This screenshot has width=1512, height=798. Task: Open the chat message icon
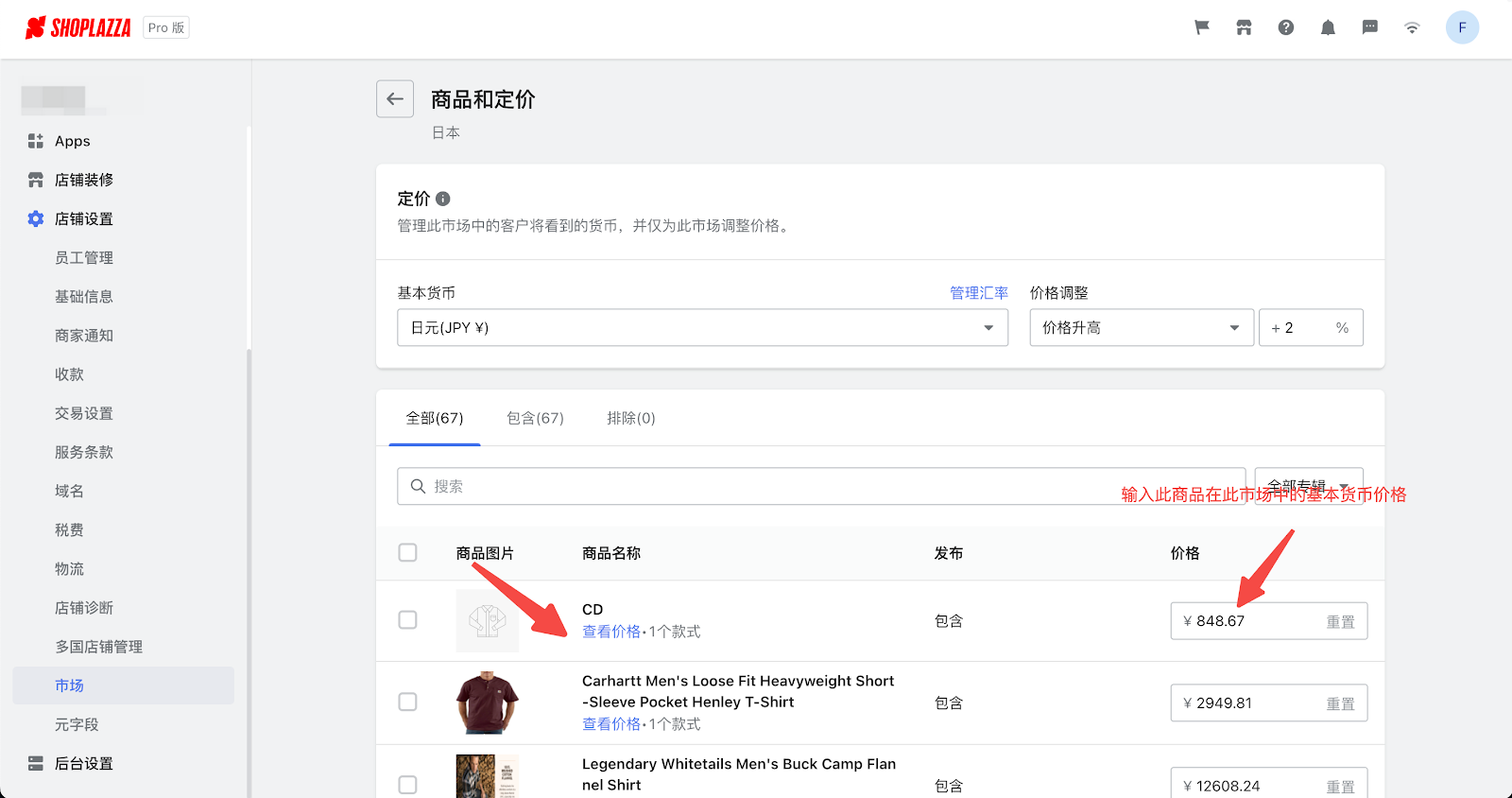(1369, 27)
